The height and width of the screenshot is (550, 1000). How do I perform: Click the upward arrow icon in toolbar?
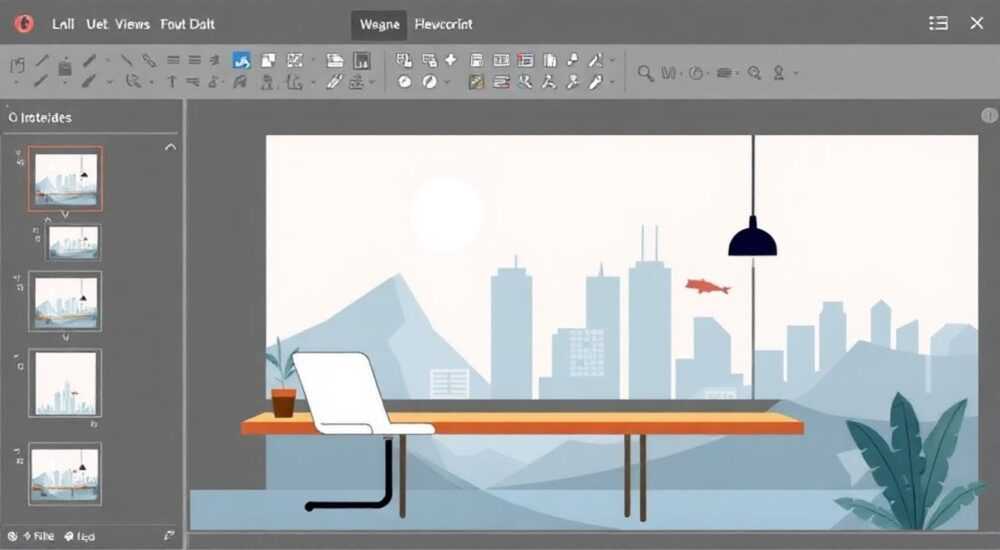coord(172,82)
